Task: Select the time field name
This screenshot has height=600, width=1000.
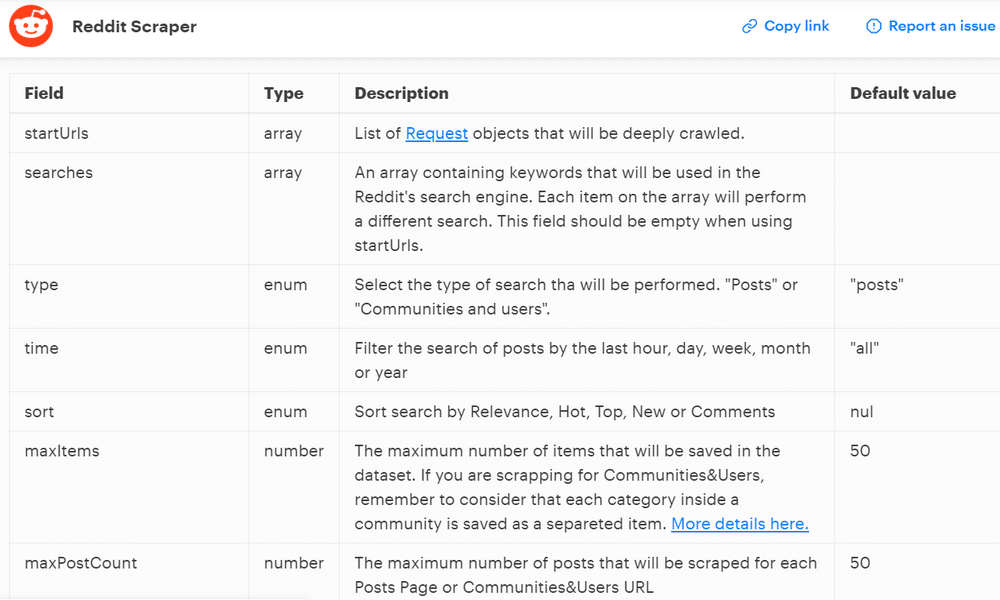Action: coord(41,348)
